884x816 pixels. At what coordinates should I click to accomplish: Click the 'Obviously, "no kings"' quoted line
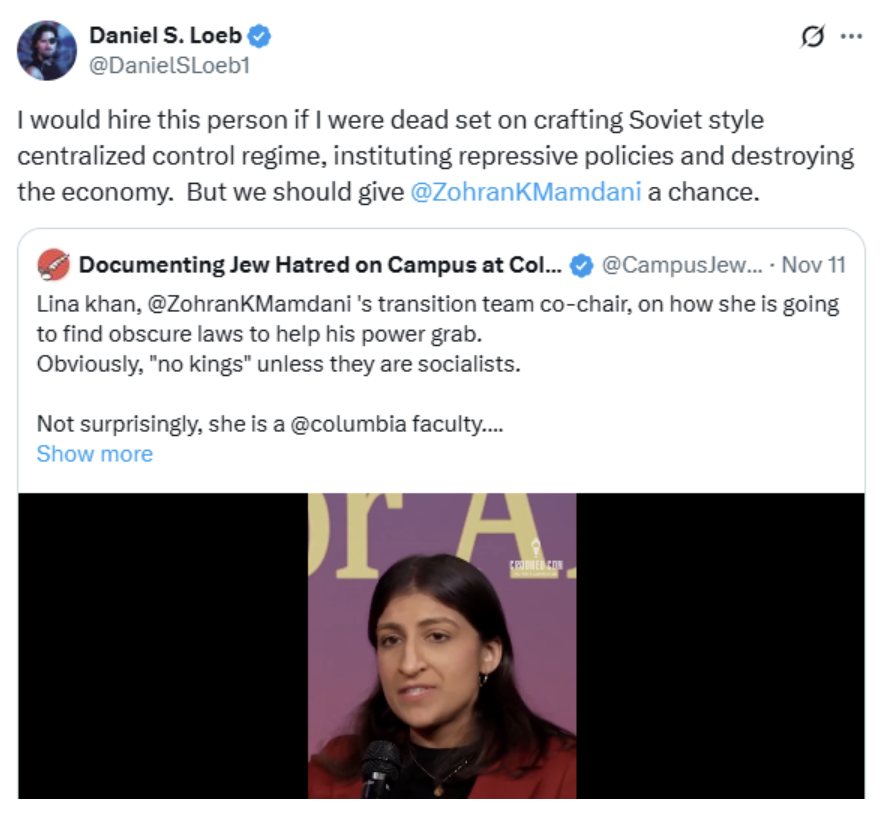(278, 364)
